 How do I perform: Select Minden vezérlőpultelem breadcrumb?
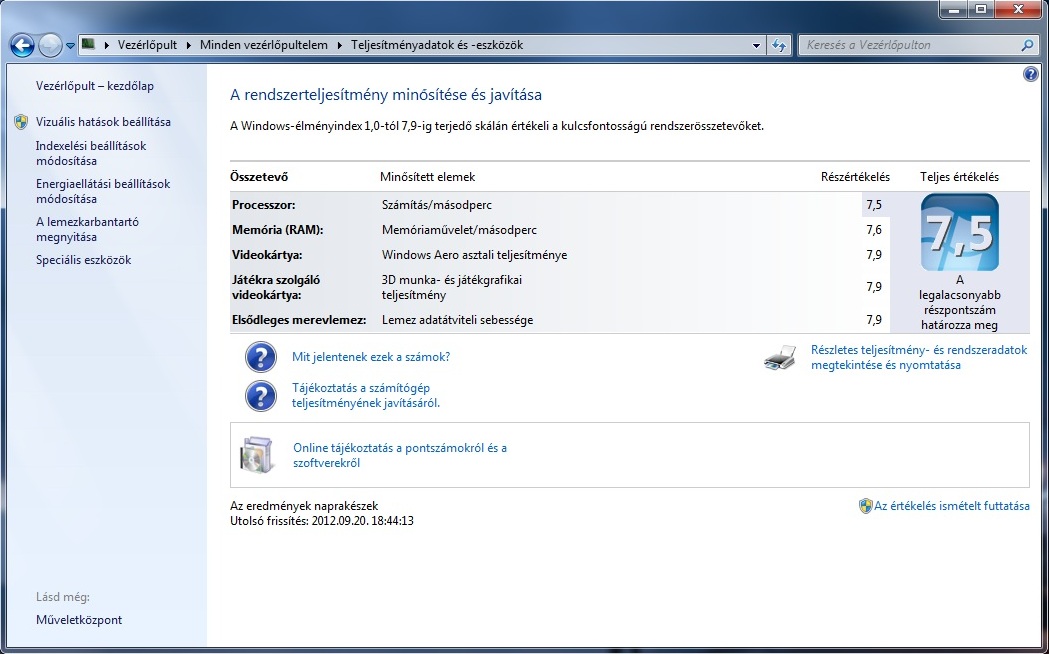click(x=264, y=45)
